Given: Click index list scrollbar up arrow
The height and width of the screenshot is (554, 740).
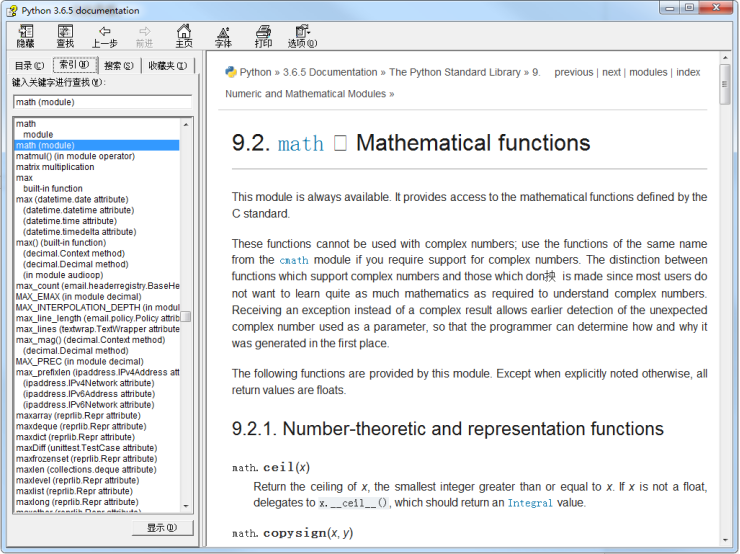Looking at the screenshot, I should coord(186,124).
